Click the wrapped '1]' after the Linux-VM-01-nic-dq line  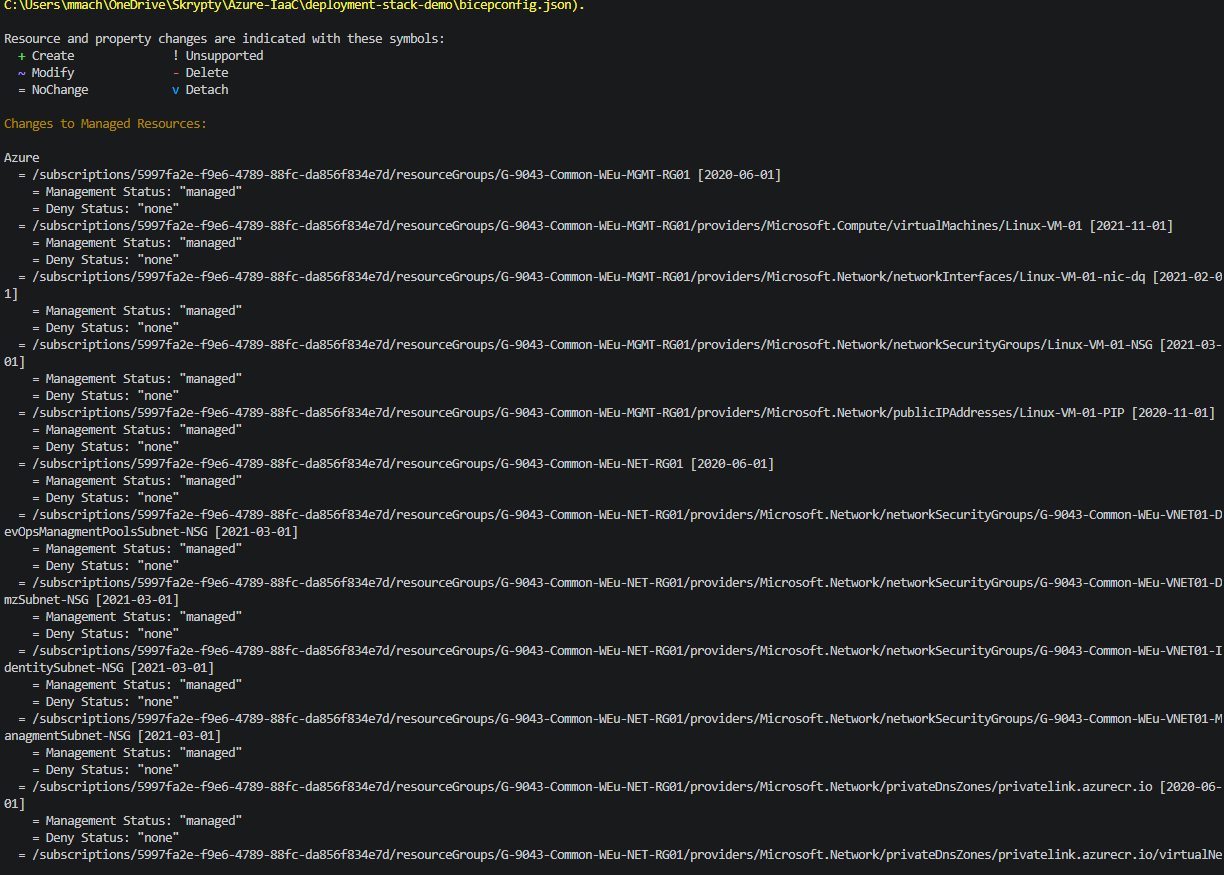(11, 294)
